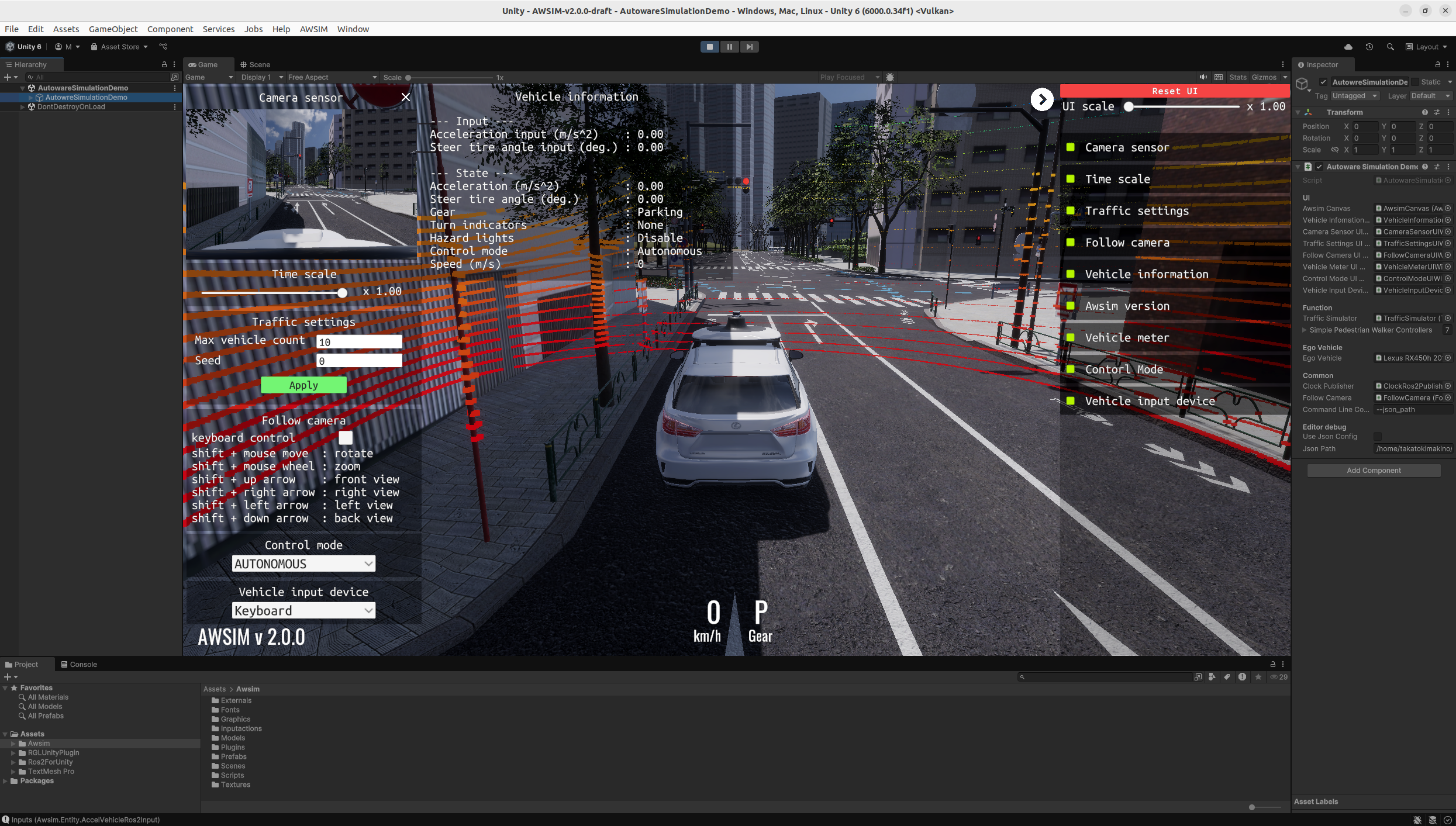Lock the Hierarchy panel
The width and height of the screenshot is (1456, 826).
point(164,64)
